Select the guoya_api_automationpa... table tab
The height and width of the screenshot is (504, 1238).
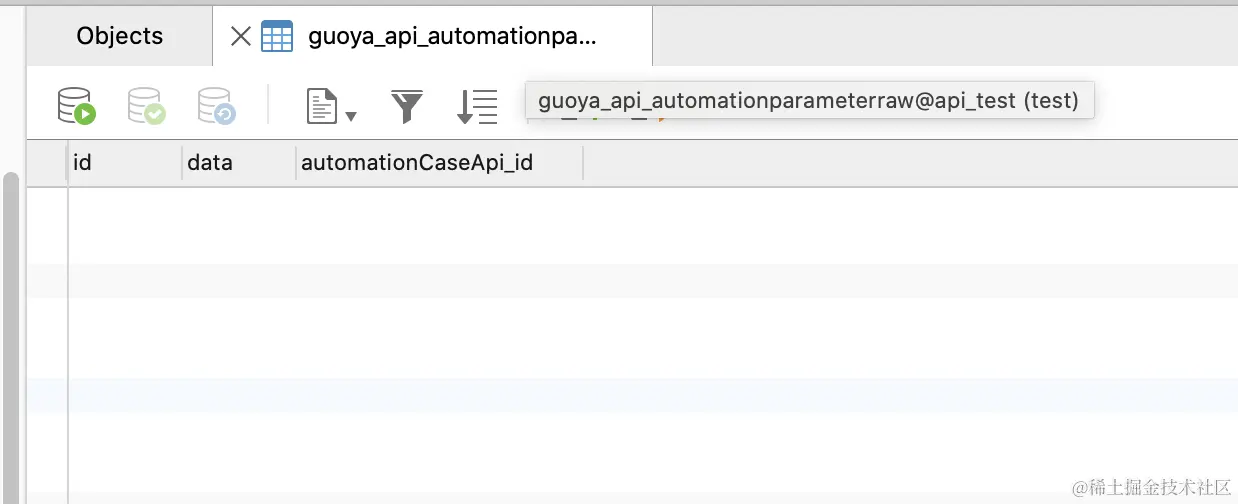(x=452, y=37)
